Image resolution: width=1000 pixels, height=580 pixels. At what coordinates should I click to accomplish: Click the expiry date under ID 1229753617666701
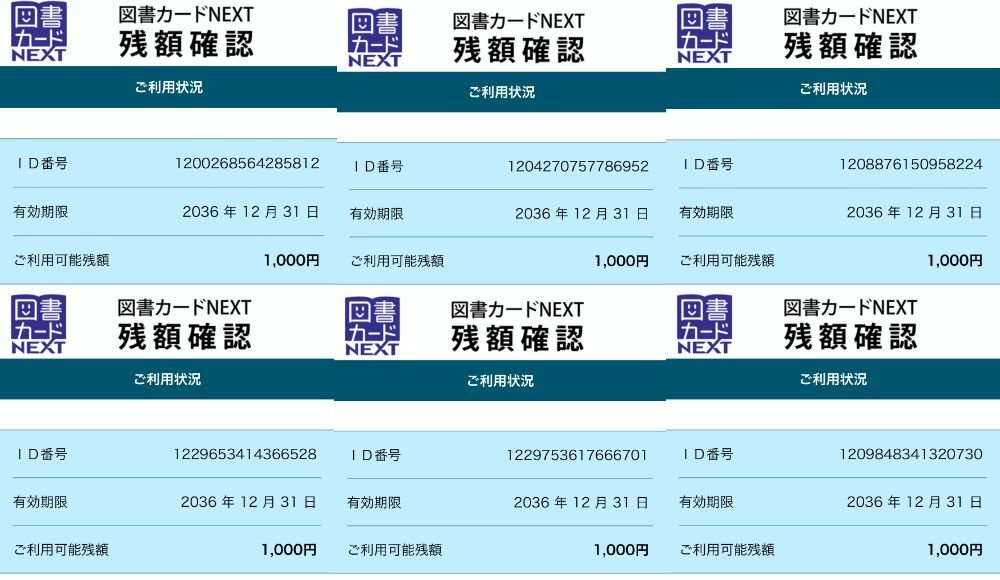coord(580,503)
